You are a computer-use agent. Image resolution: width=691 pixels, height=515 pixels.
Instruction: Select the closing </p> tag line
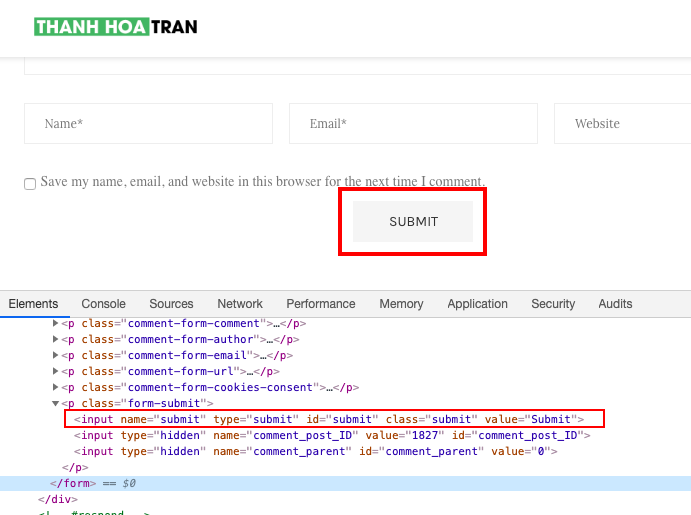click(x=75, y=467)
